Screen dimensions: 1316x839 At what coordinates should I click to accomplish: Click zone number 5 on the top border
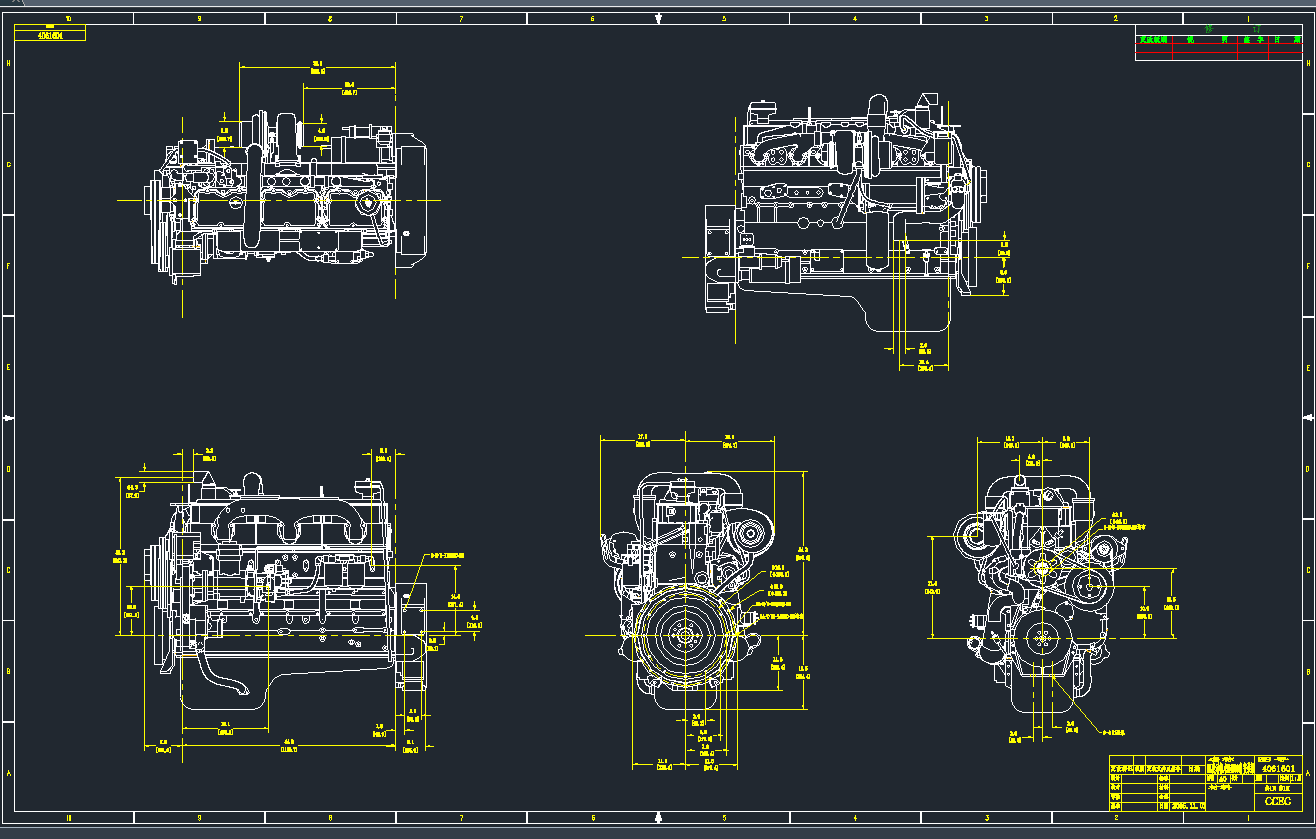point(722,16)
